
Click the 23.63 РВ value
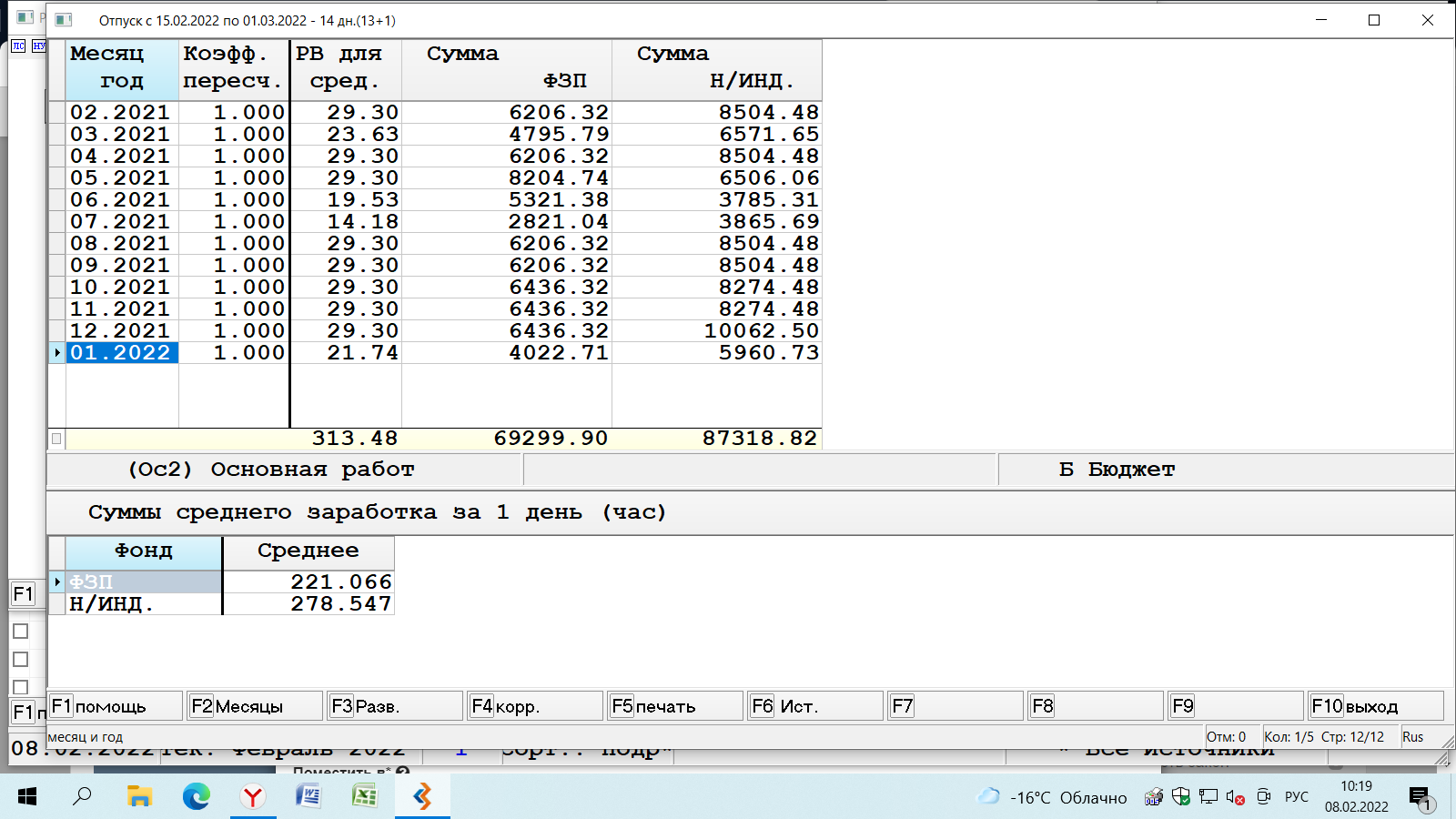click(363, 134)
